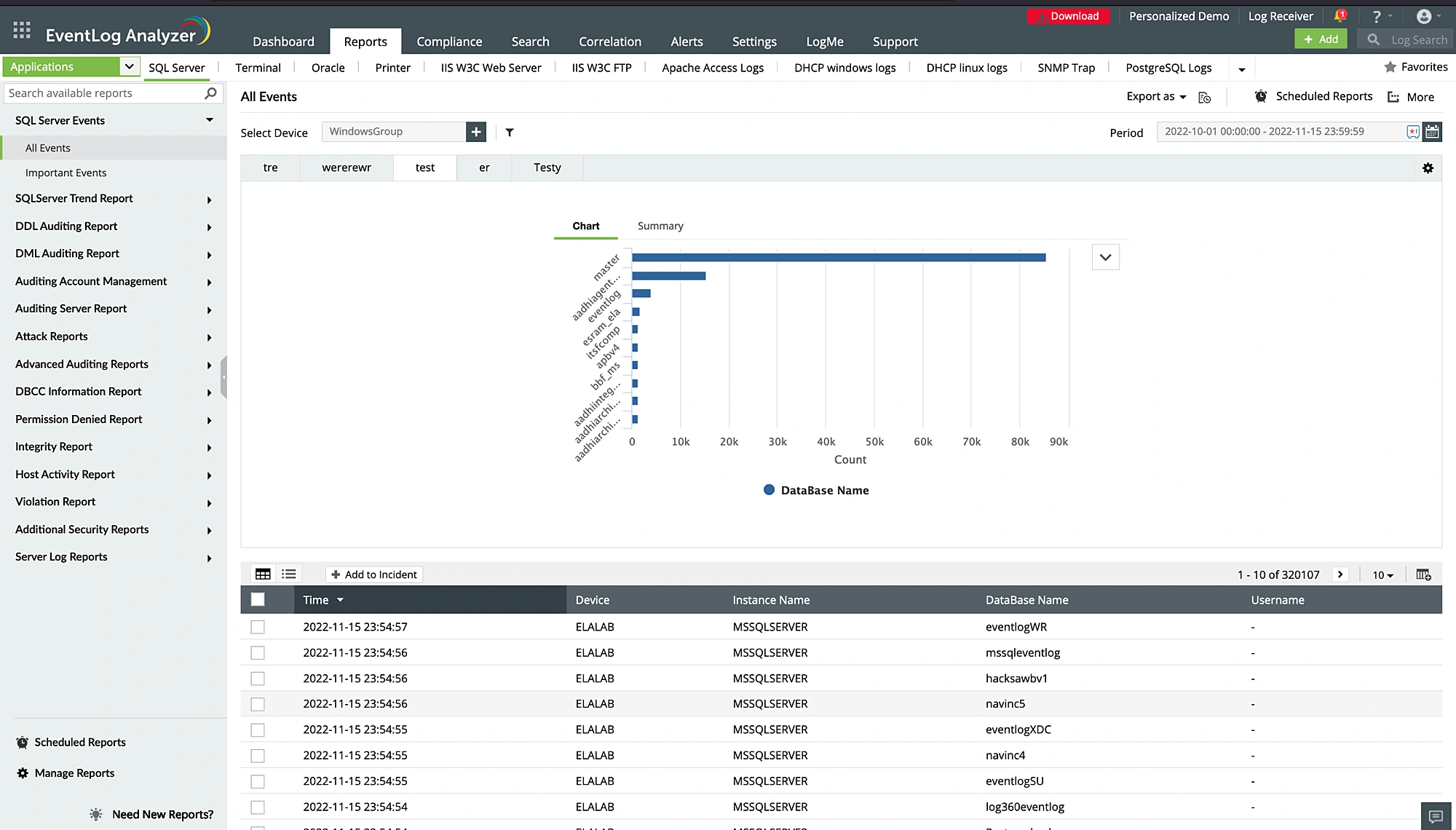Switch to the Summary tab

(660, 226)
